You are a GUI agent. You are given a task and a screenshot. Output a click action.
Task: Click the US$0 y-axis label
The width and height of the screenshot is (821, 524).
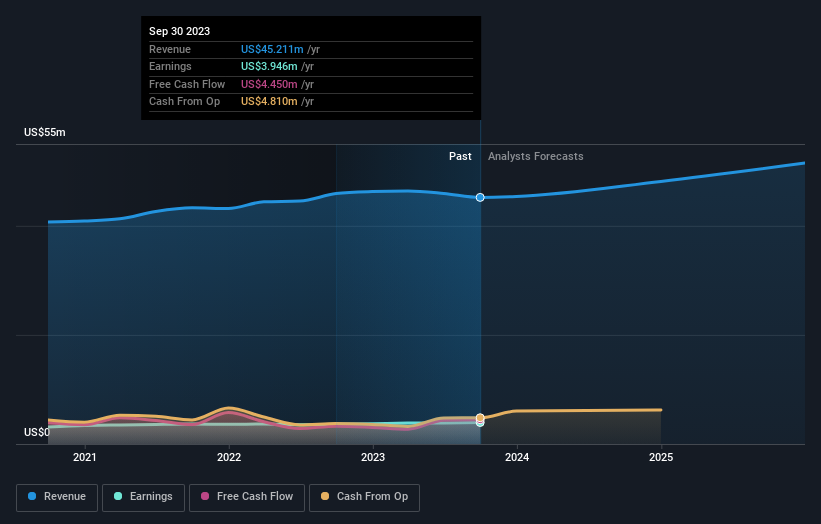(x=37, y=432)
